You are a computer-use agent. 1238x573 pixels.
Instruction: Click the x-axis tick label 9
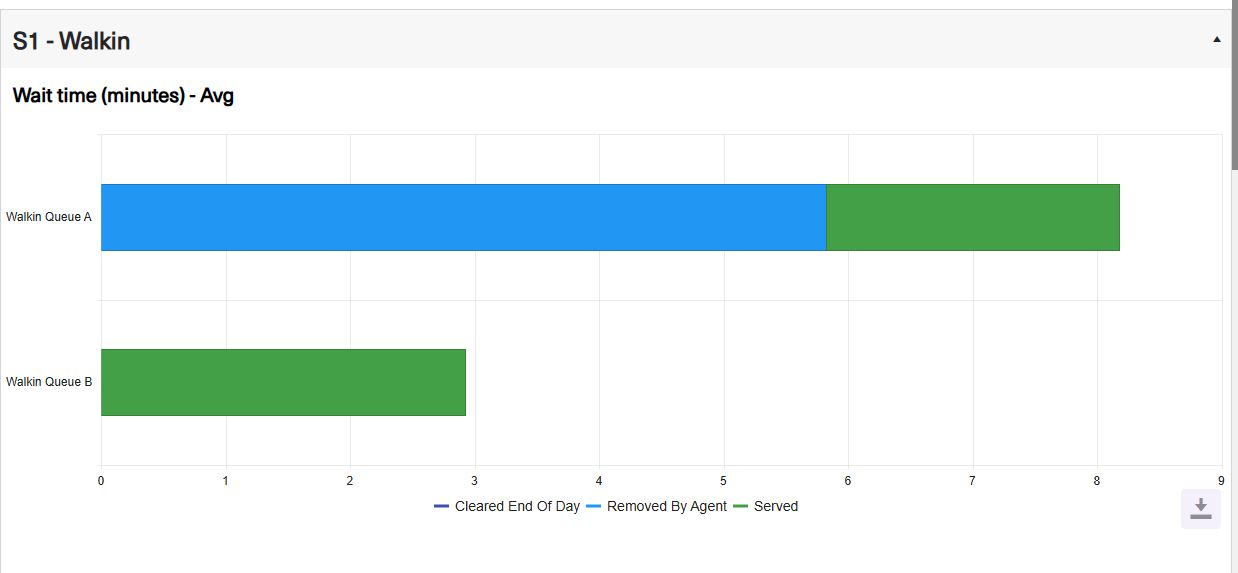coord(1221,481)
